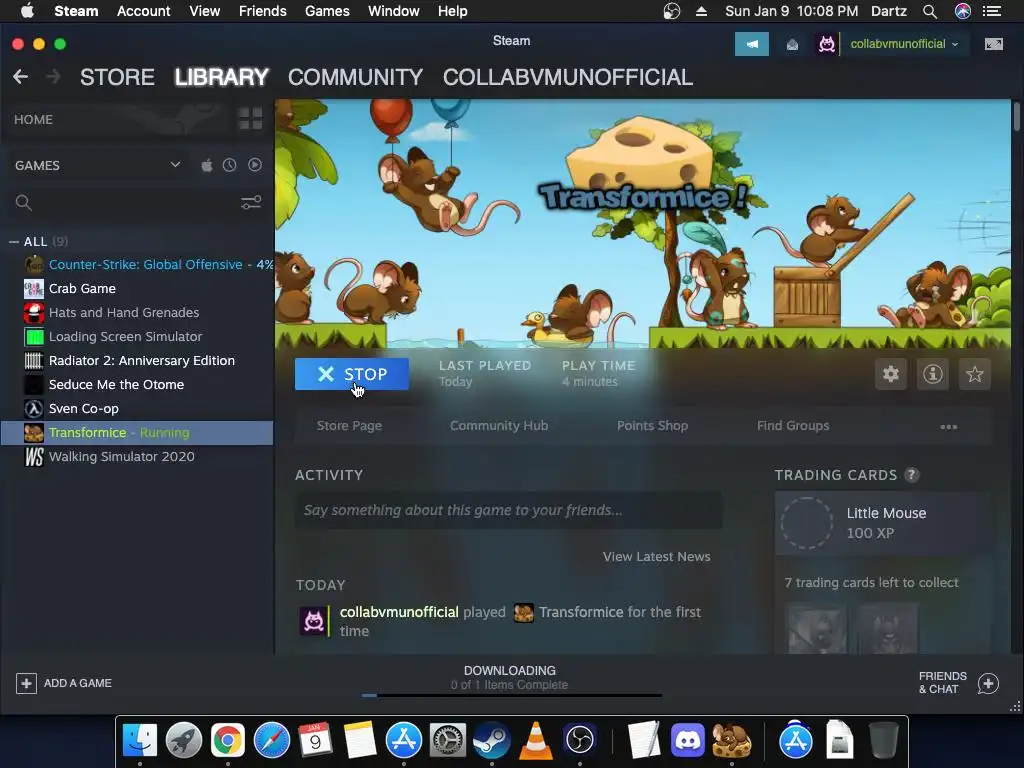Screen dimensions: 1024x768
Task: Open Discord from the dock
Action: [688, 740]
